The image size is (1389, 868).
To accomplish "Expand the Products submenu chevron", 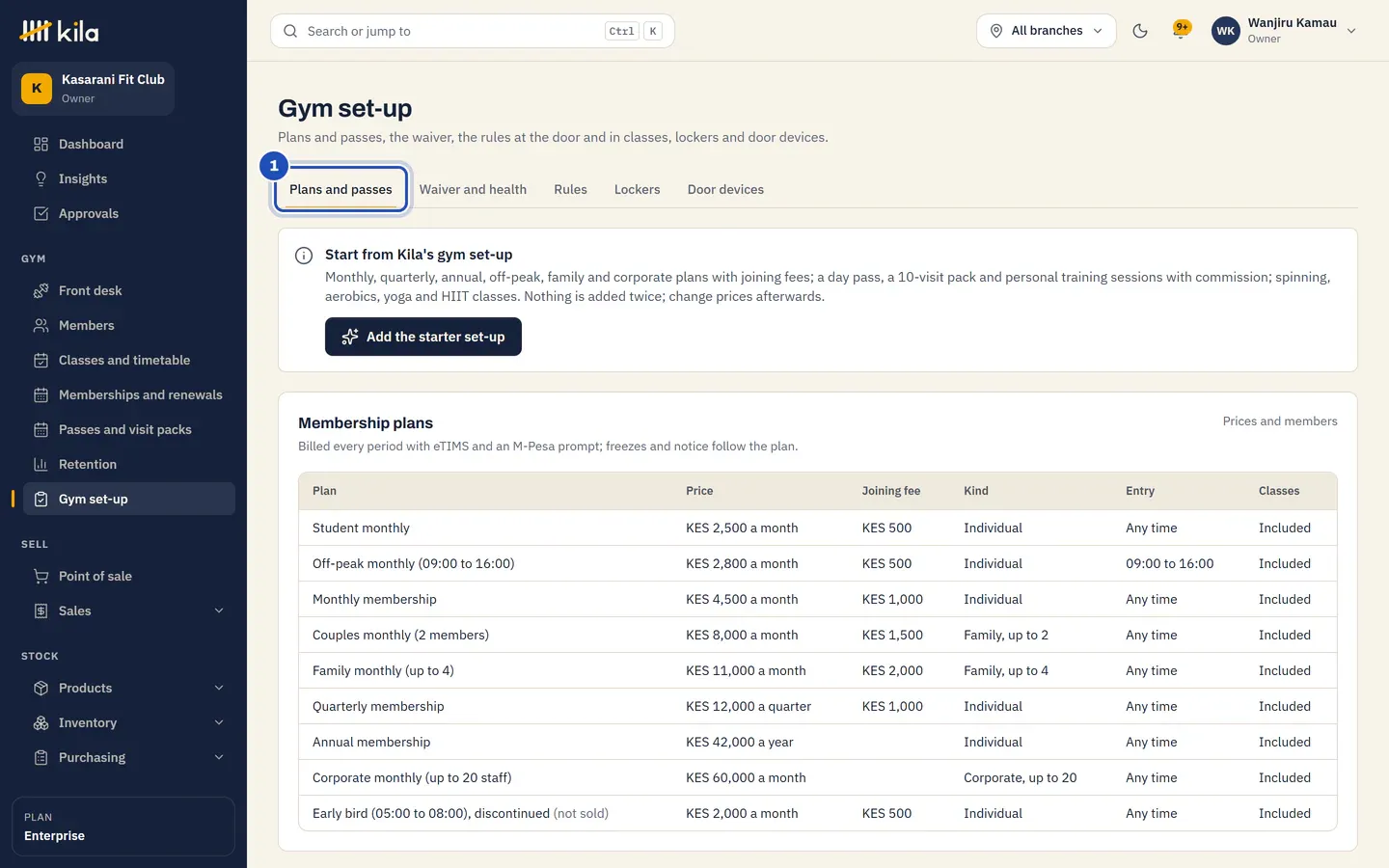I will pyautogui.click(x=219, y=688).
